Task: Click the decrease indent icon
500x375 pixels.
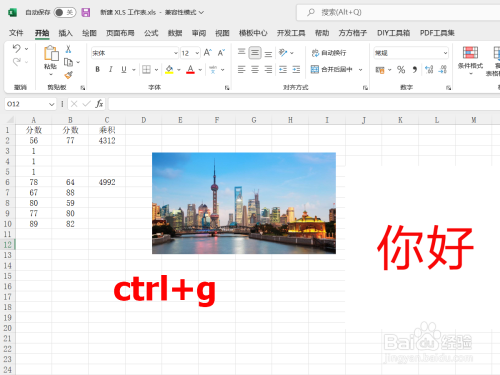Action: click(283, 69)
